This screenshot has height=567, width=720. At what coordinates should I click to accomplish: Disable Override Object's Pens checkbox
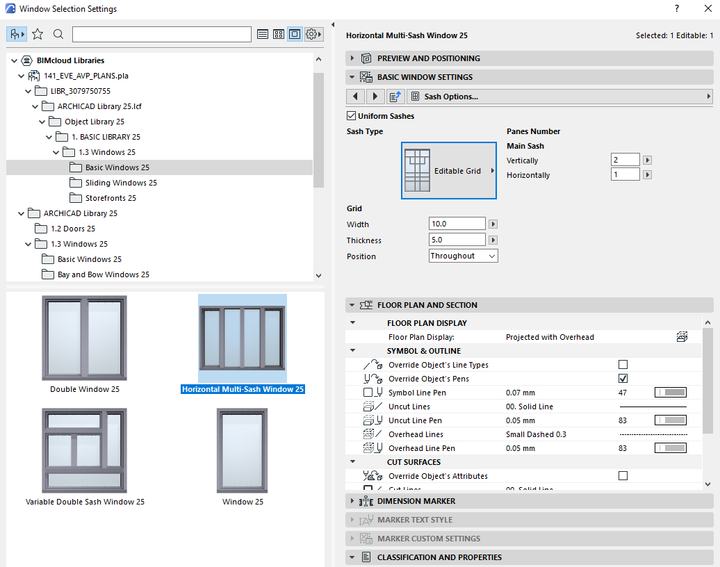click(623, 379)
